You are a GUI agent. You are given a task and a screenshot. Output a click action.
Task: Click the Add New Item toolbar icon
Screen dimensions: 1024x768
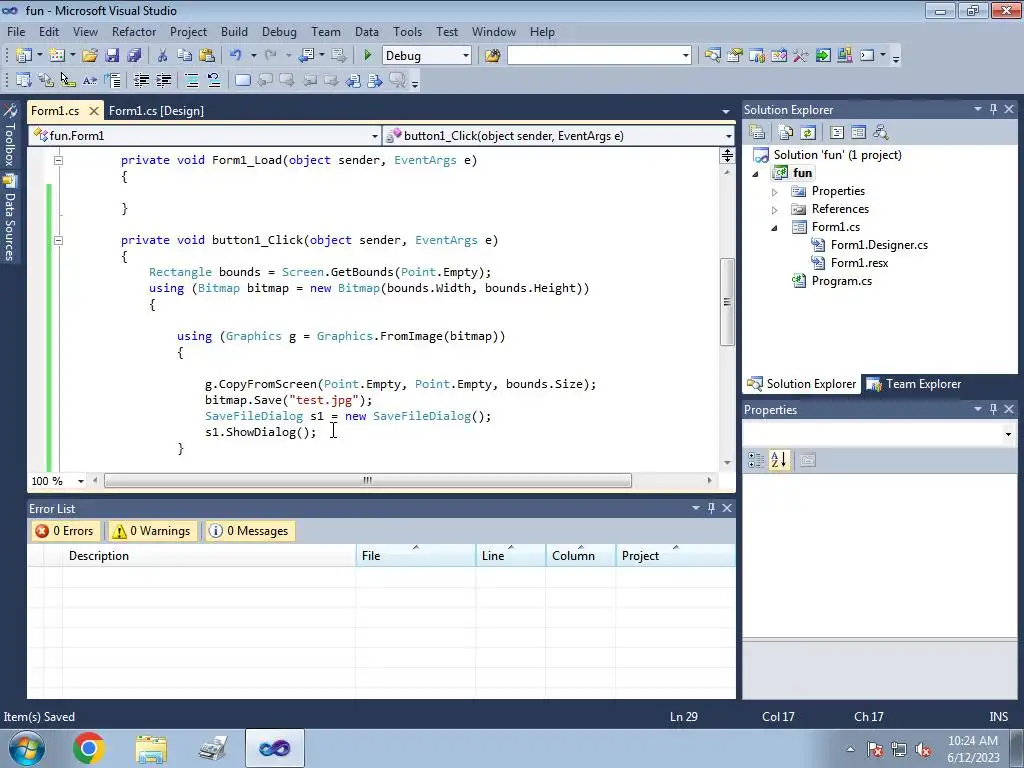tap(57, 56)
